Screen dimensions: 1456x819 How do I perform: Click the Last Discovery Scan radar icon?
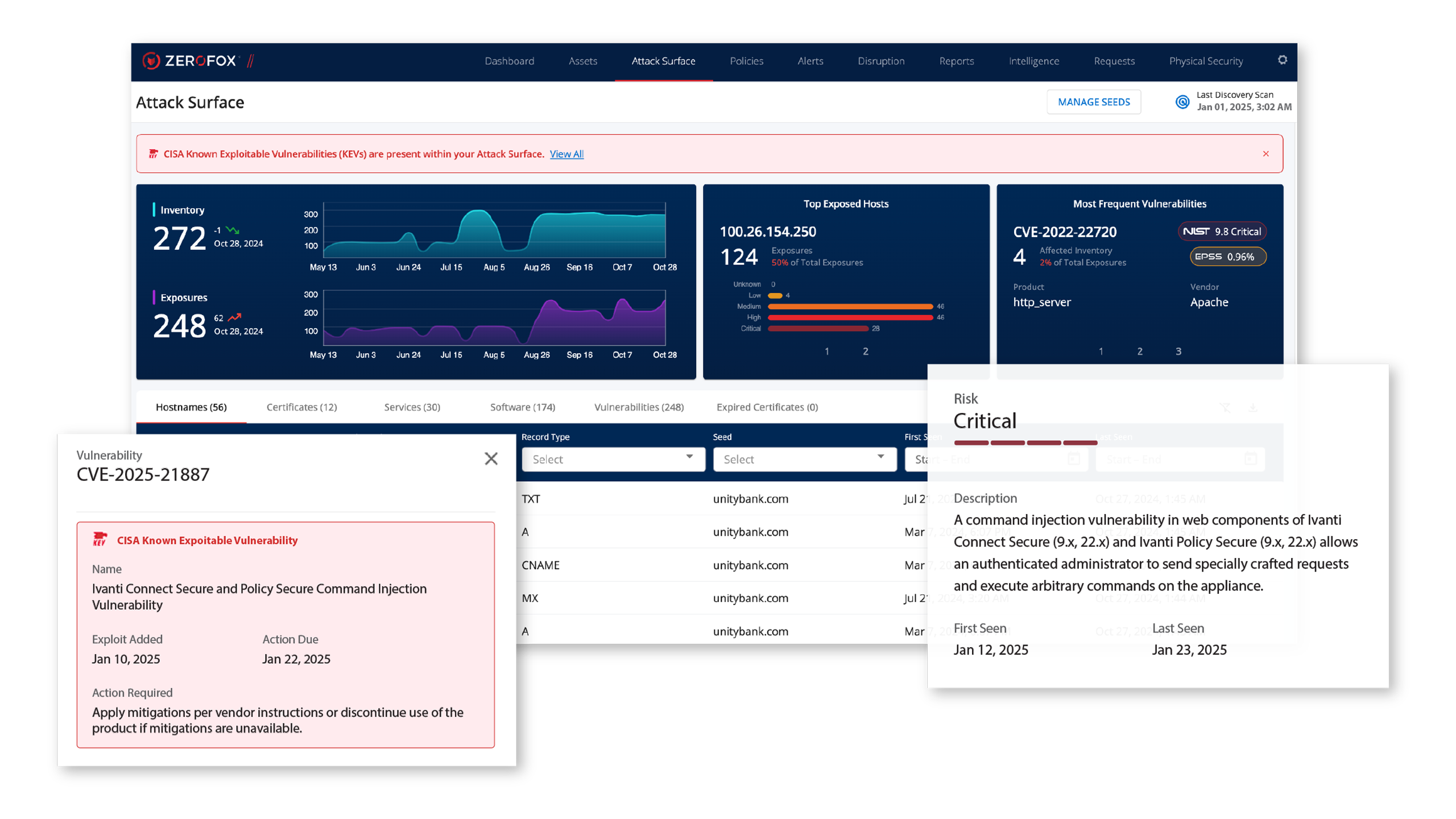(x=1182, y=102)
